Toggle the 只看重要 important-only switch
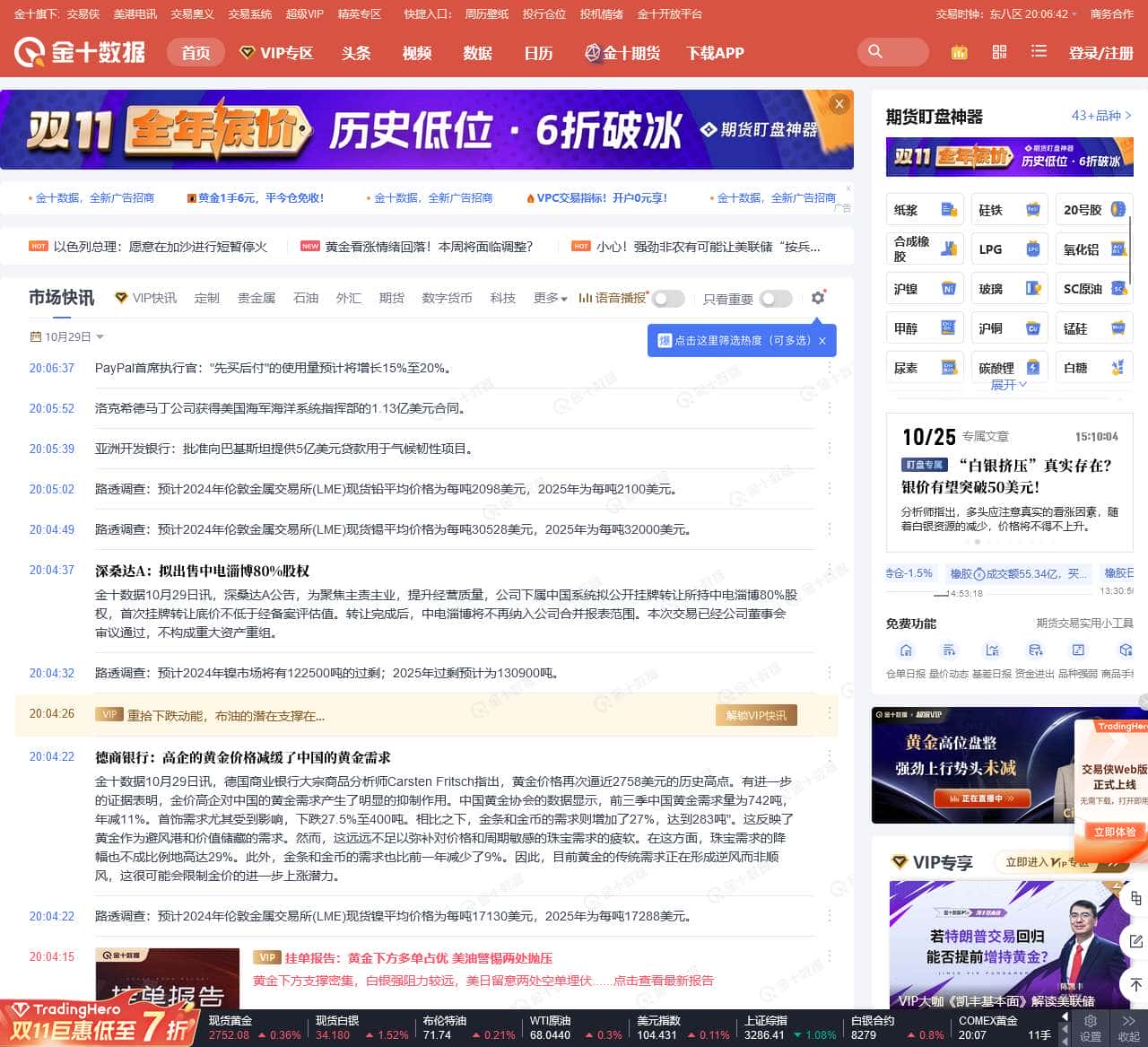The width and height of the screenshot is (1148, 1047). 776,299
